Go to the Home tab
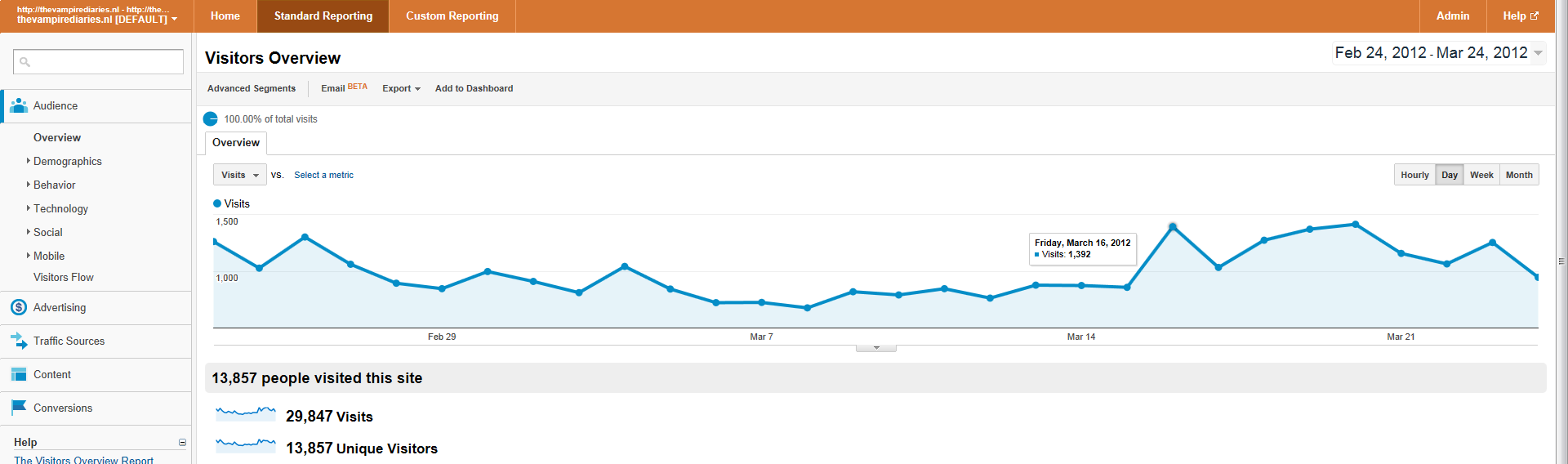The image size is (1568, 464). pyautogui.click(x=225, y=16)
